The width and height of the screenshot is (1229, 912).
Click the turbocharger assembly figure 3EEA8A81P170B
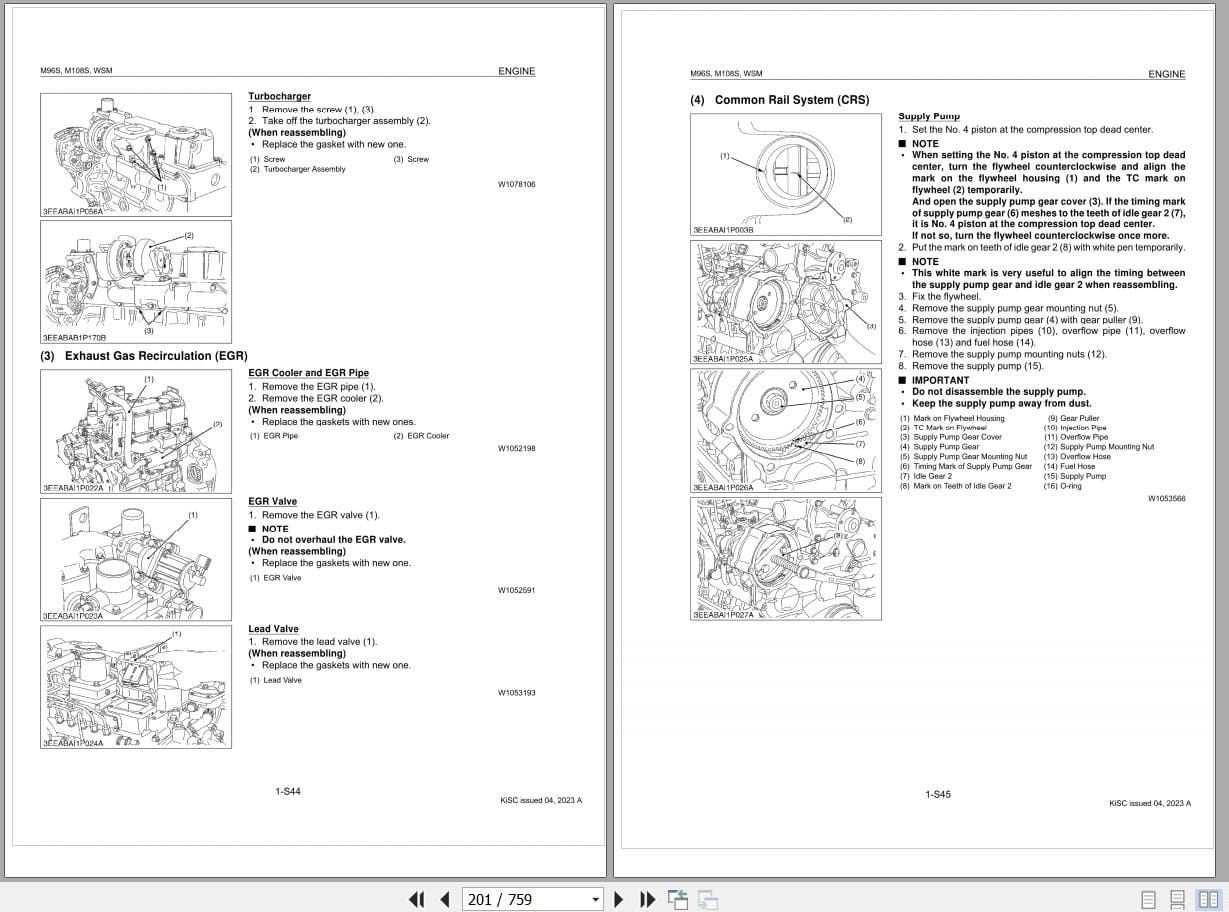point(136,282)
